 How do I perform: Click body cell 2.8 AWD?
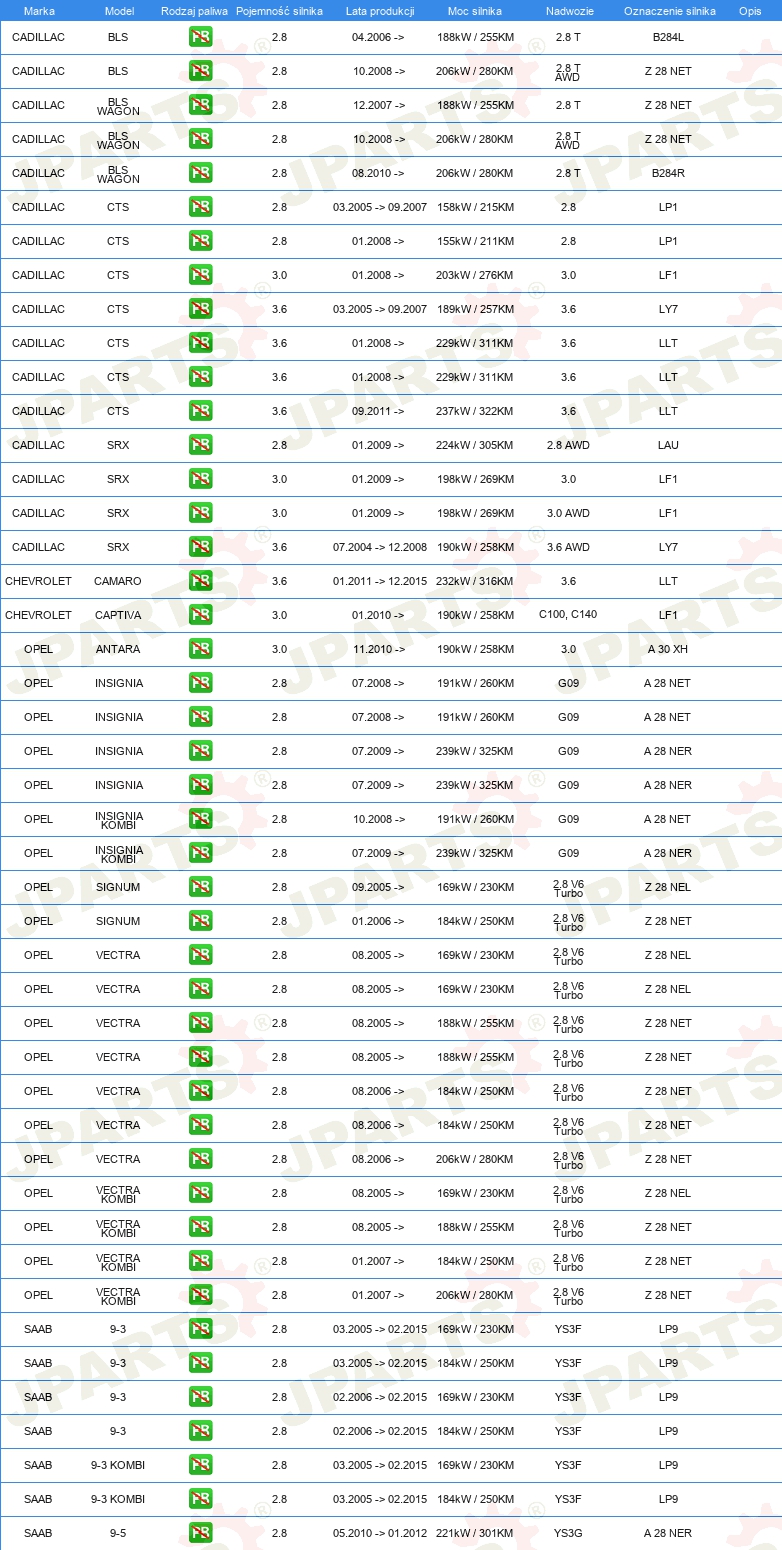(568, 445)
